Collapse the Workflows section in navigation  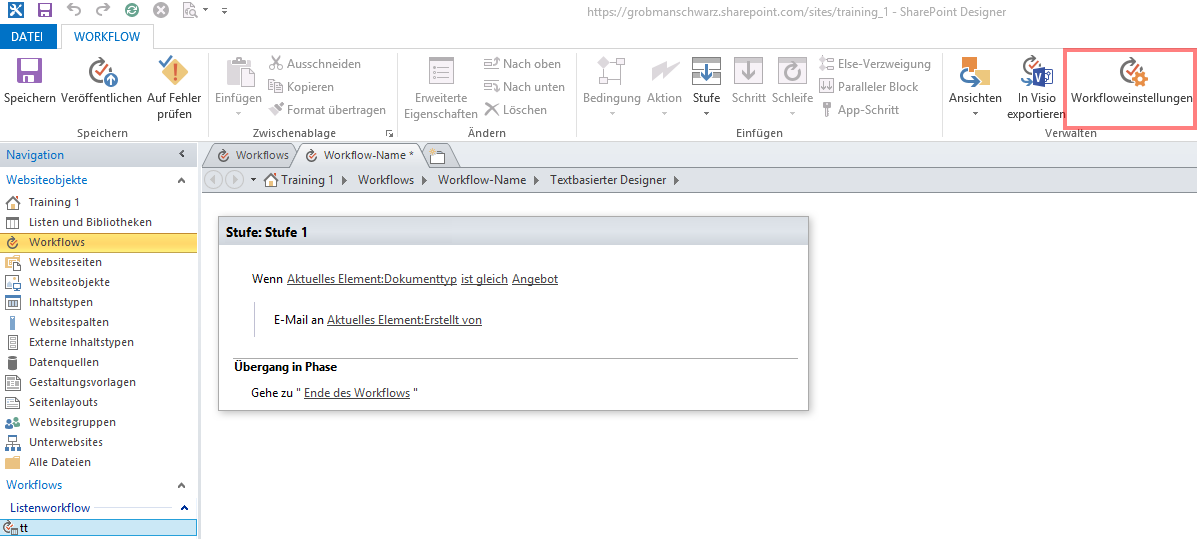click(x=181, y=485)
